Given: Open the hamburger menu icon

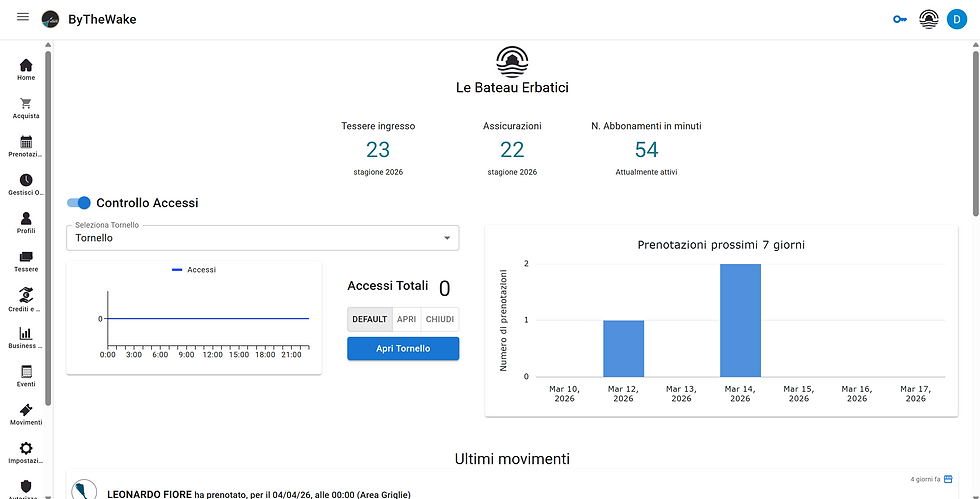Looking at the screenshot, I should point(23,17).
